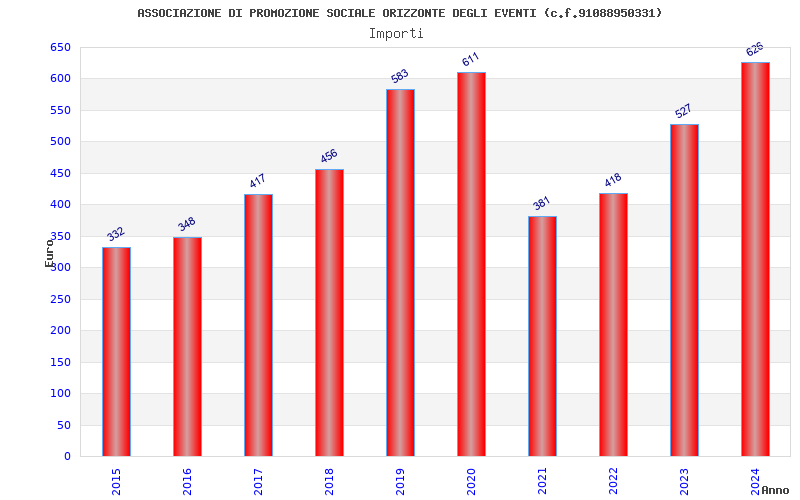Click the value label 381
This screenshot has width=800, height=500.
pos(541,203)
